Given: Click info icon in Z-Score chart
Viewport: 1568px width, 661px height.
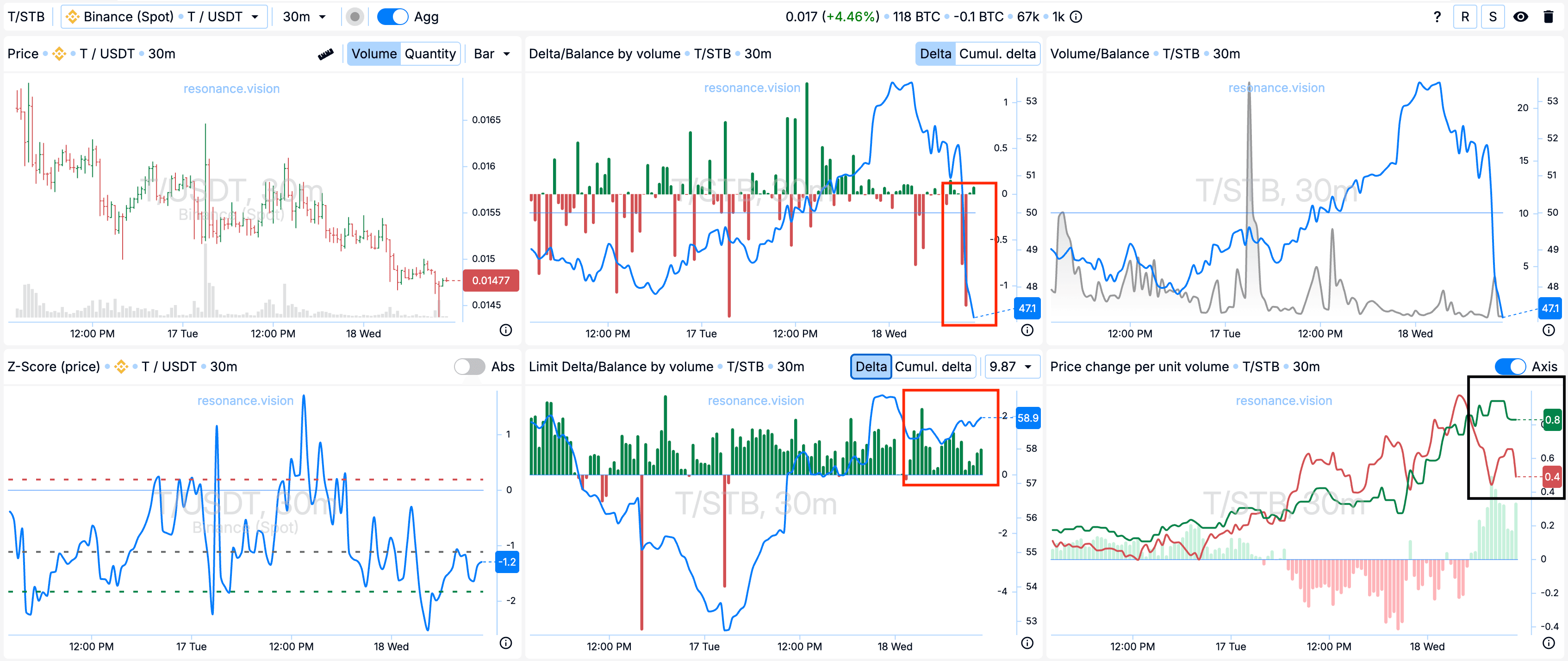Looking at the screenshot, I should coord(506,643).
